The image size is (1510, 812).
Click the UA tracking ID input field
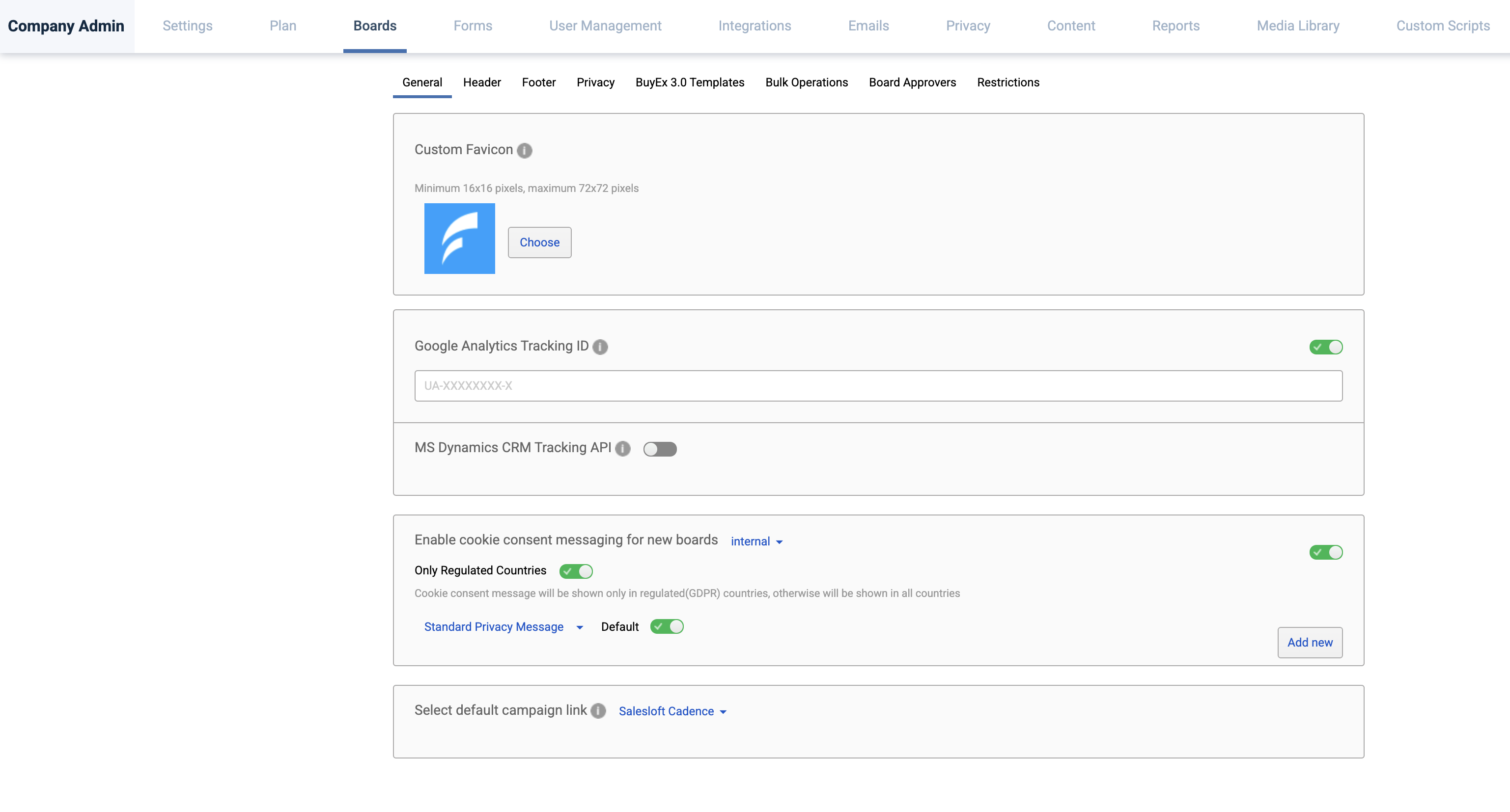877,385
